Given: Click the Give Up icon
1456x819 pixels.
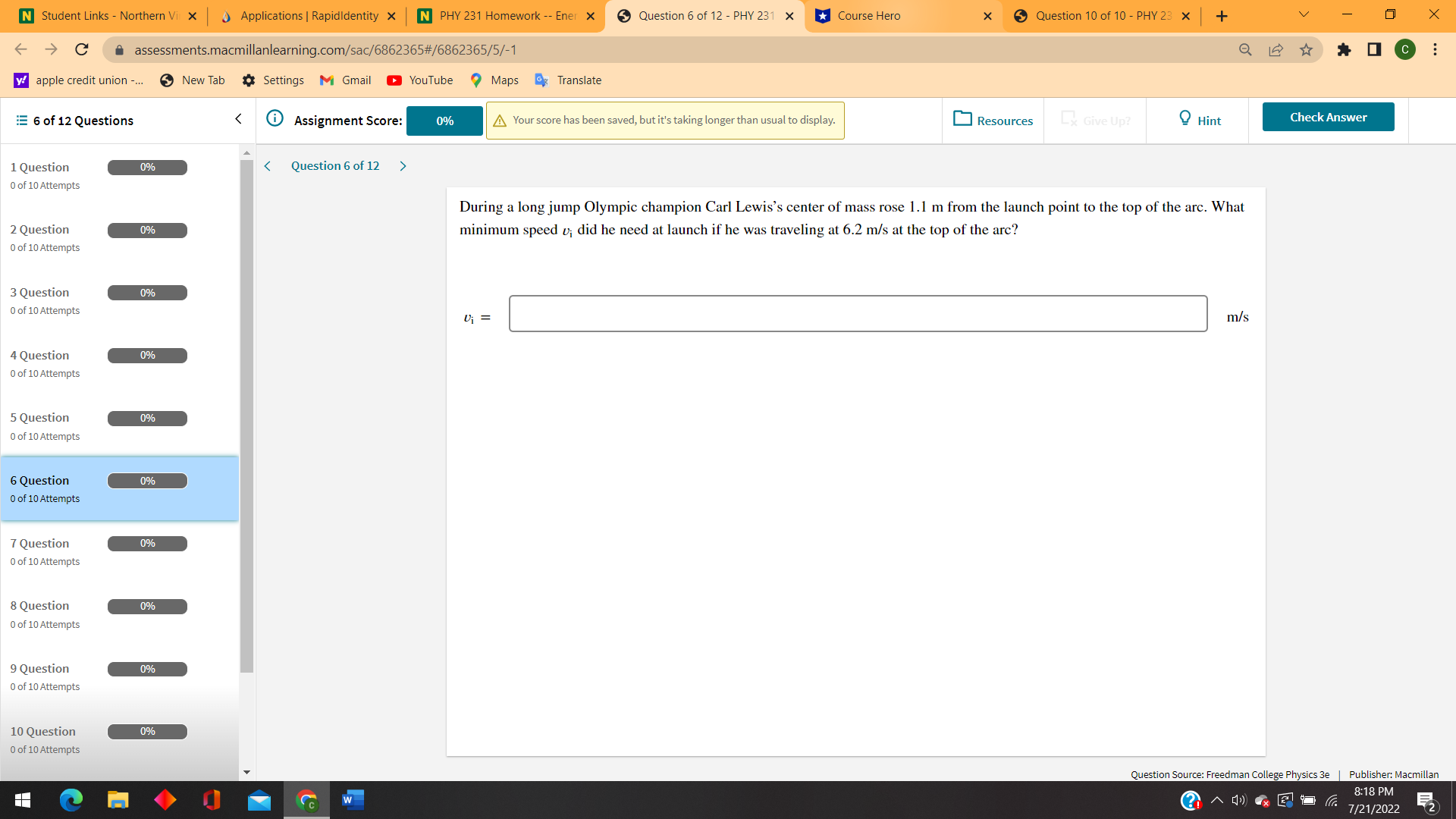Looking at the screenshot, I should point(1070,118).
